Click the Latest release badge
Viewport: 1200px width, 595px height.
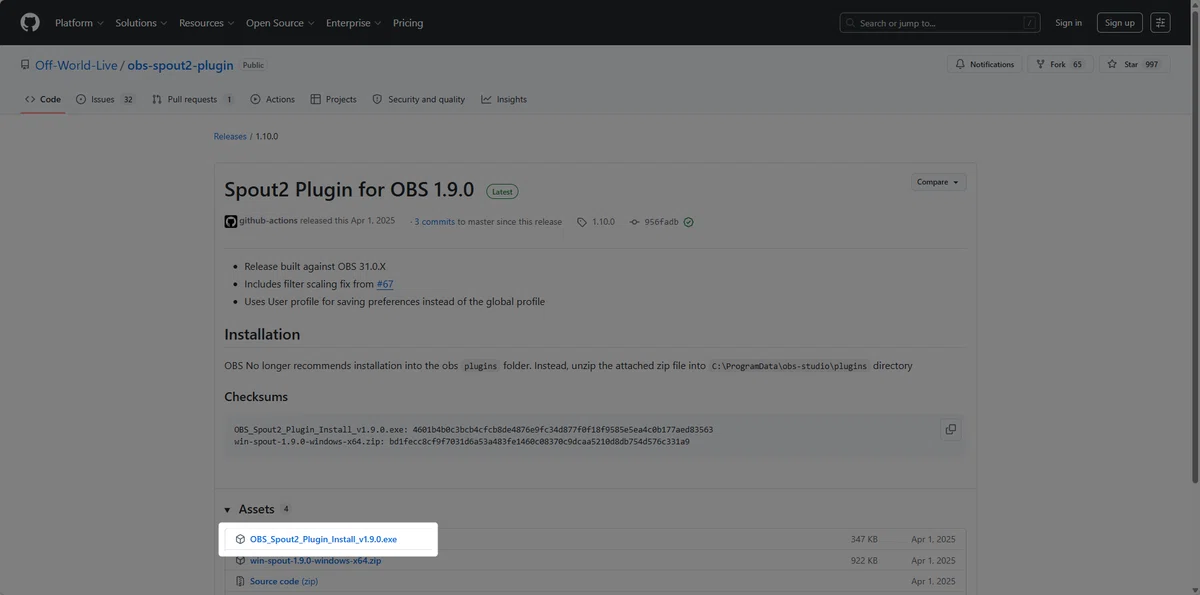(x=502, y=191)
